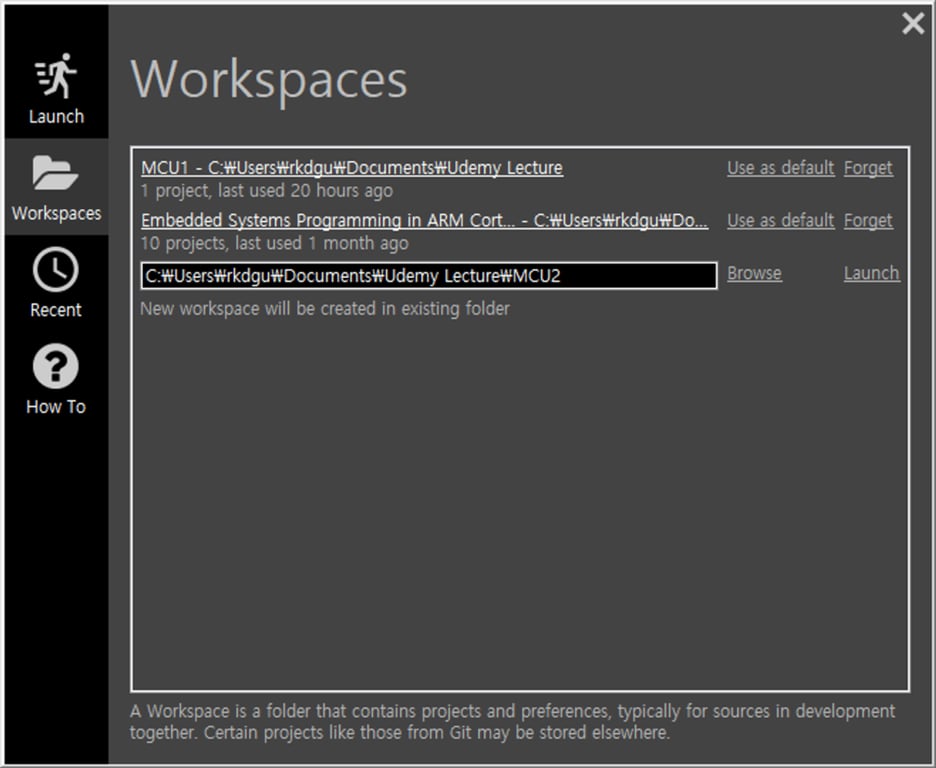Set MCU1 as the default workspace

[780, 167]
